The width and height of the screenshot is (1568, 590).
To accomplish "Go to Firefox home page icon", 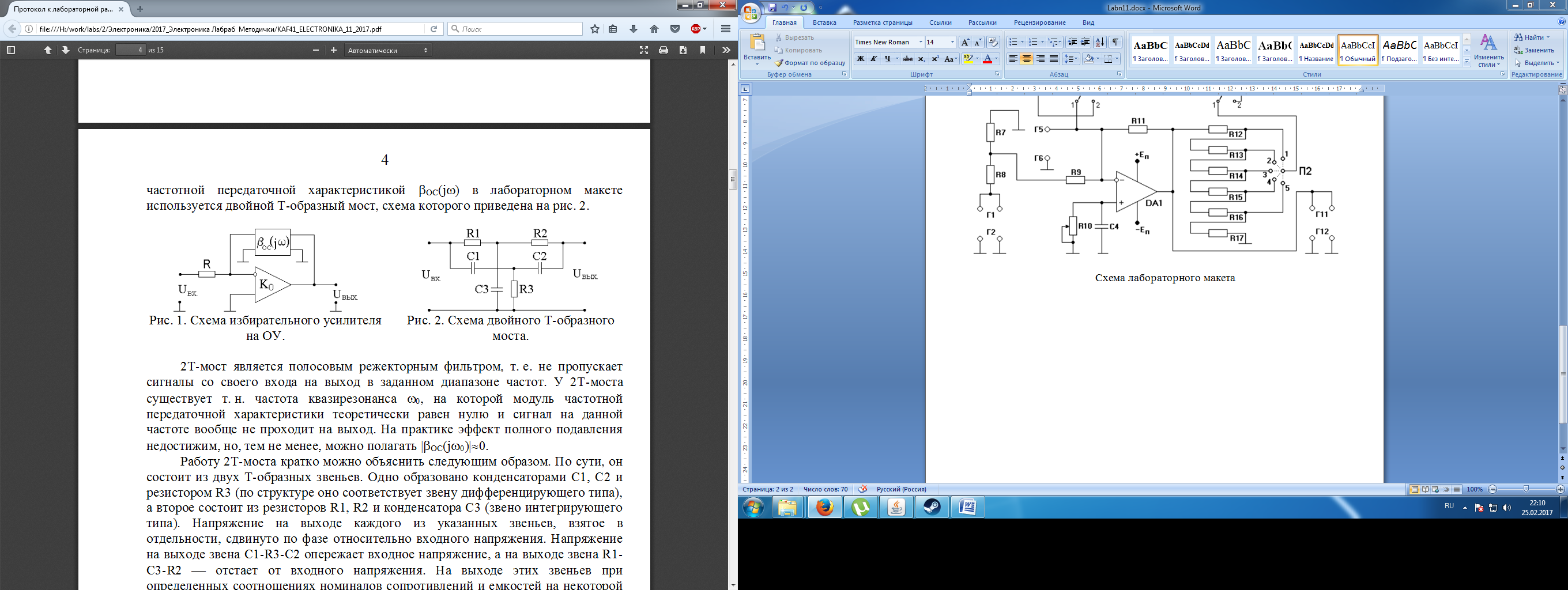I will [654, 29].
